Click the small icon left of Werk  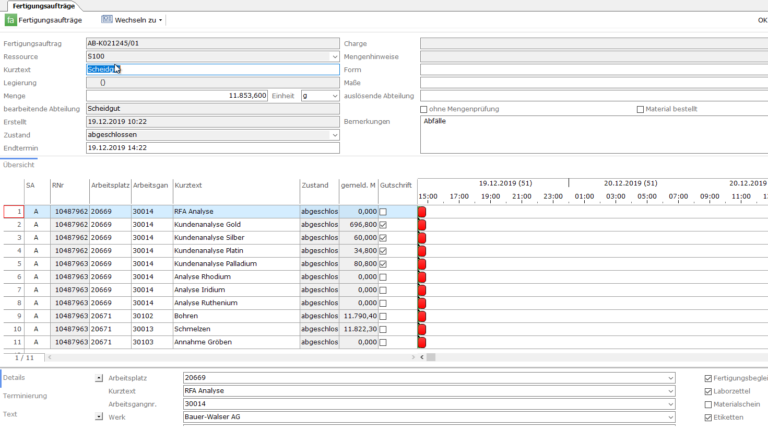pyautogui.click(x=99, y=416)
